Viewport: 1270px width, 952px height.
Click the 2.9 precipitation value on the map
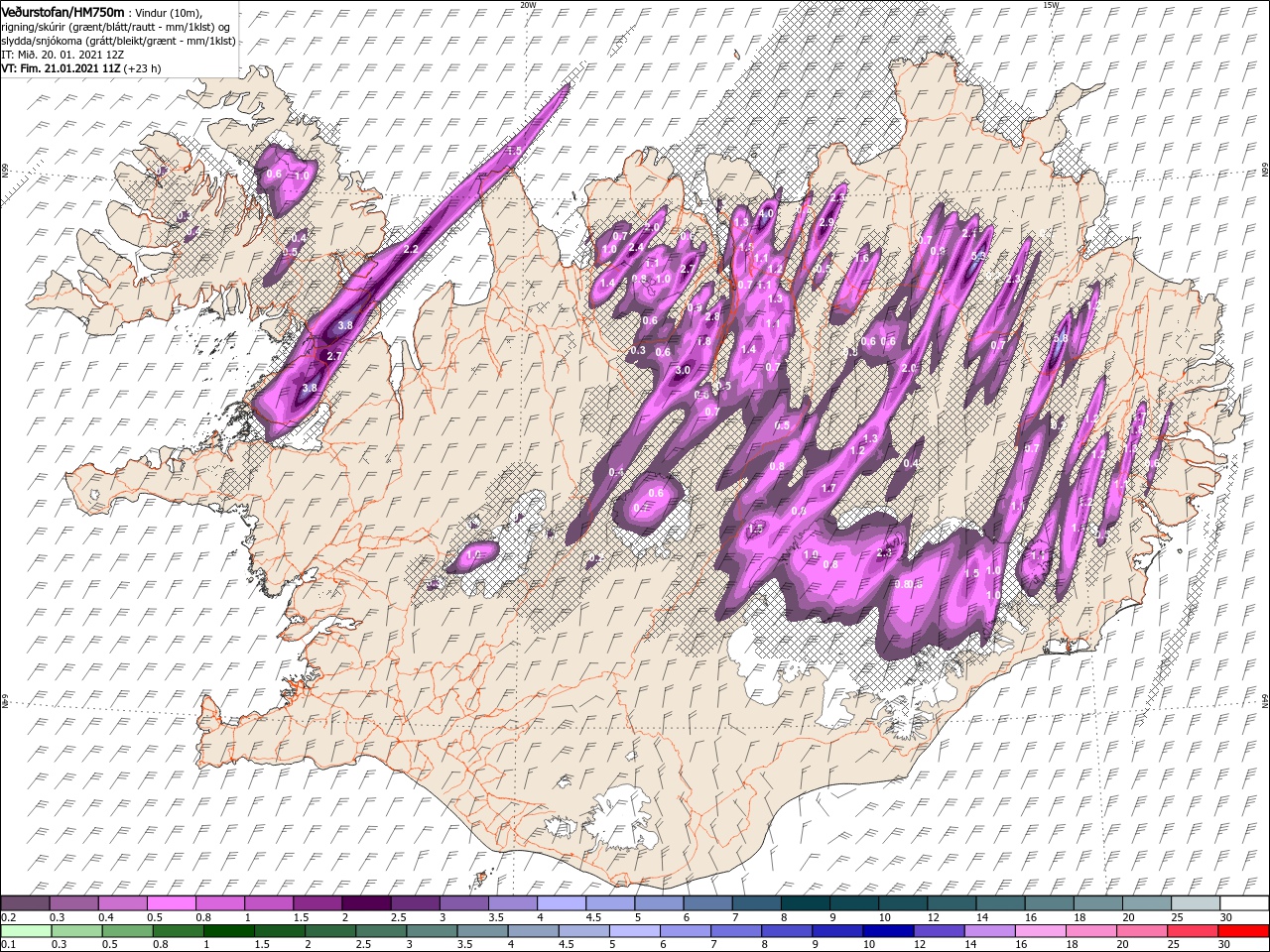(x=826, y=222)
